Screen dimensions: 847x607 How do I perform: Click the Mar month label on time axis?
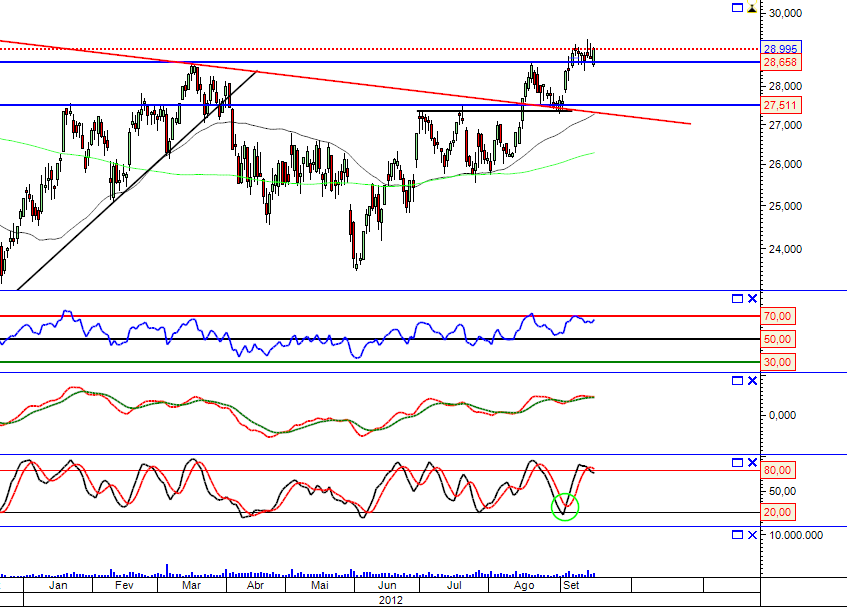[x=191, y=585]
